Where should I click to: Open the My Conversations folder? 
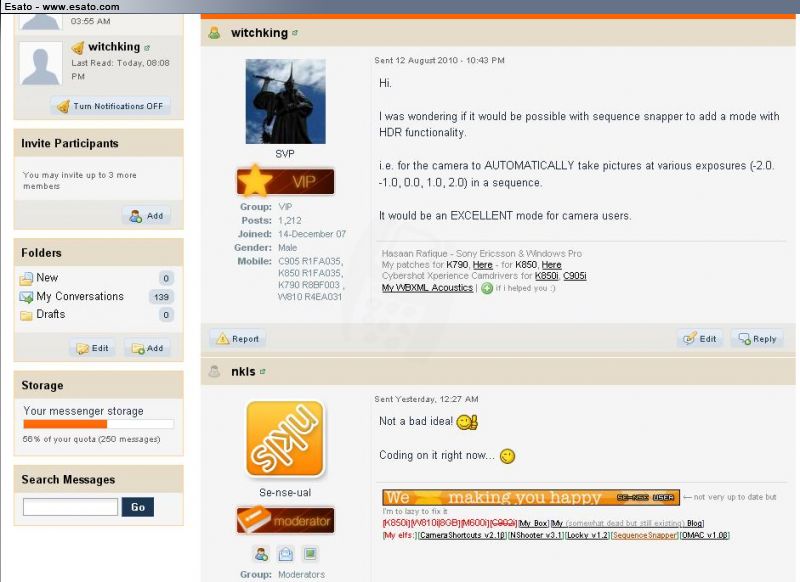(x=80, y=296)
